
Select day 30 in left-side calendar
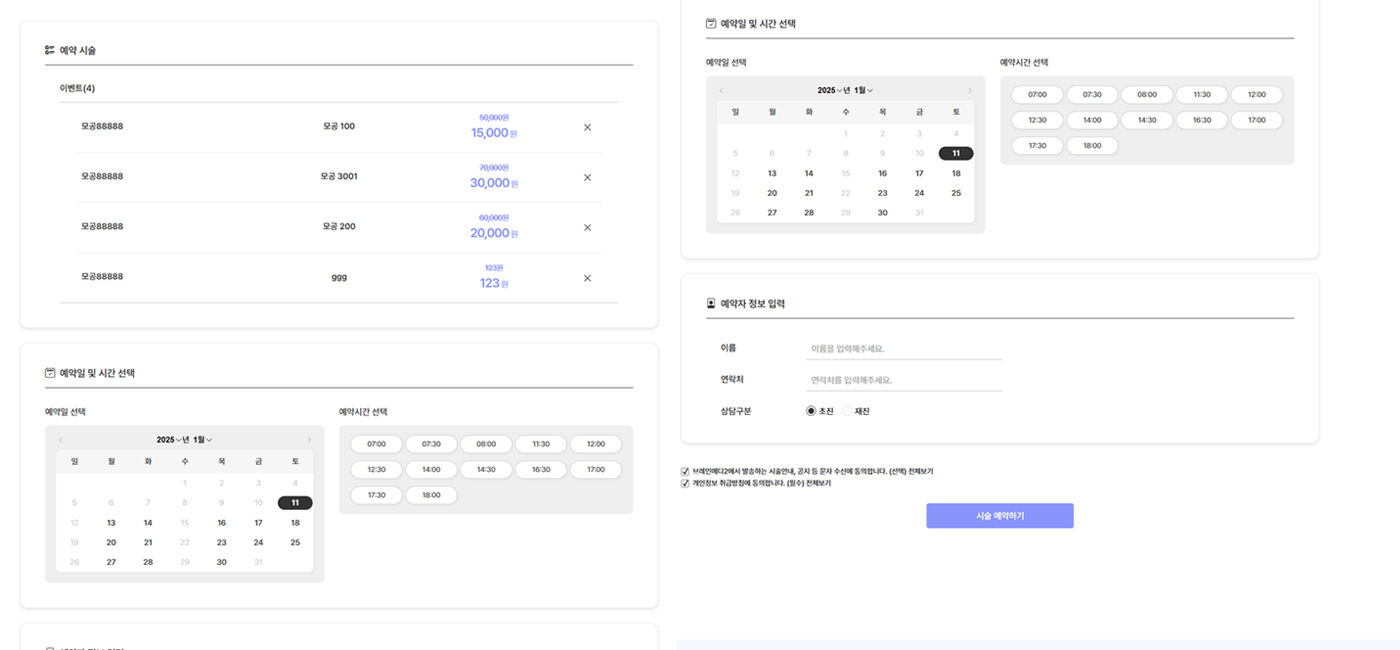(x=221, y=562)
